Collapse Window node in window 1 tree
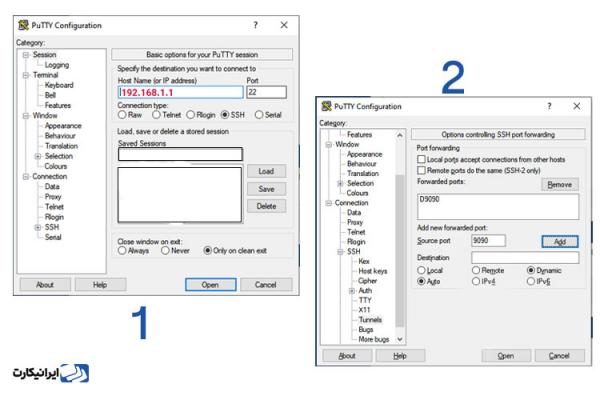The image size is (600, 400). (26, 116)
